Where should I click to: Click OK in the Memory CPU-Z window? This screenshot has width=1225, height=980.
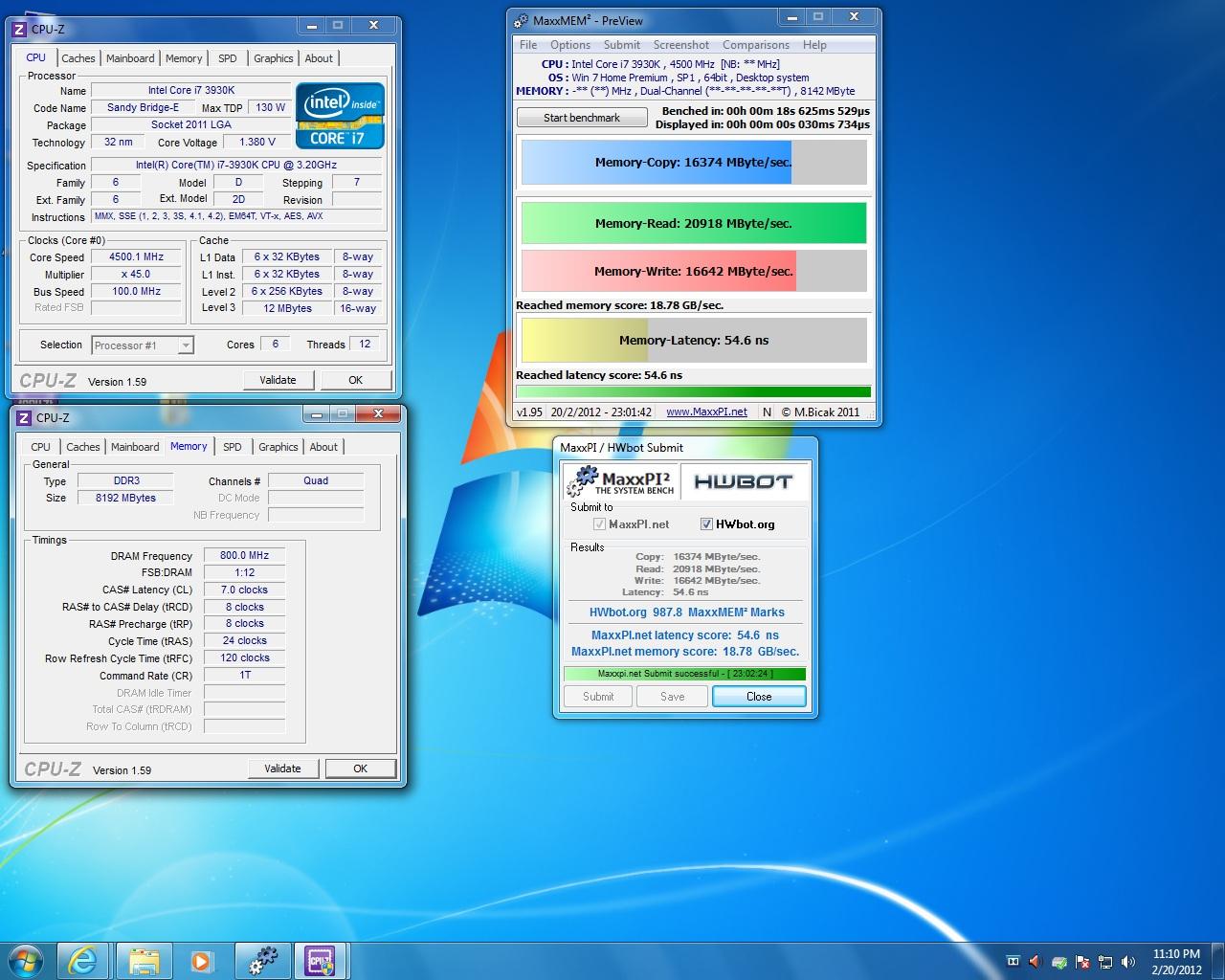tap(360, 768)
